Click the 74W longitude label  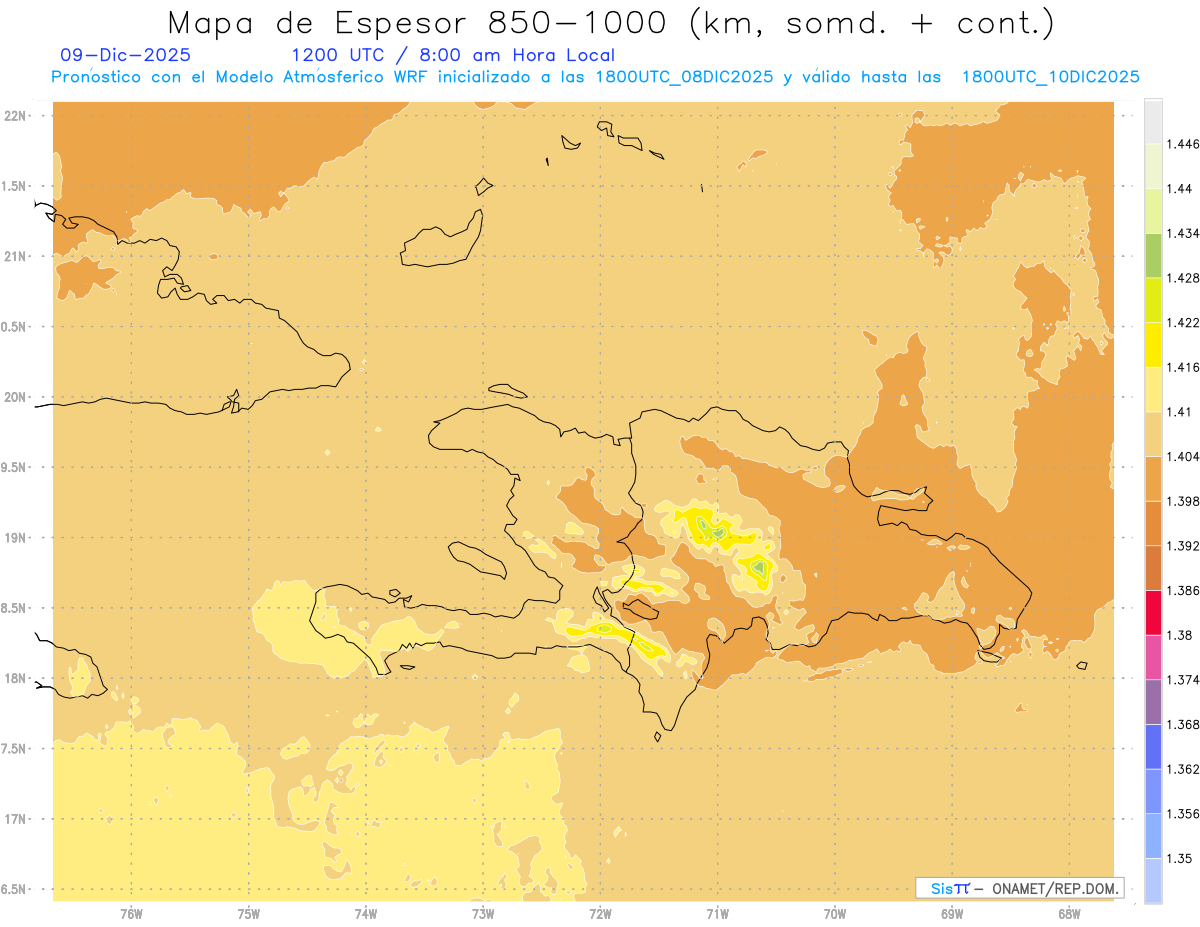click(x=366, y=912)
